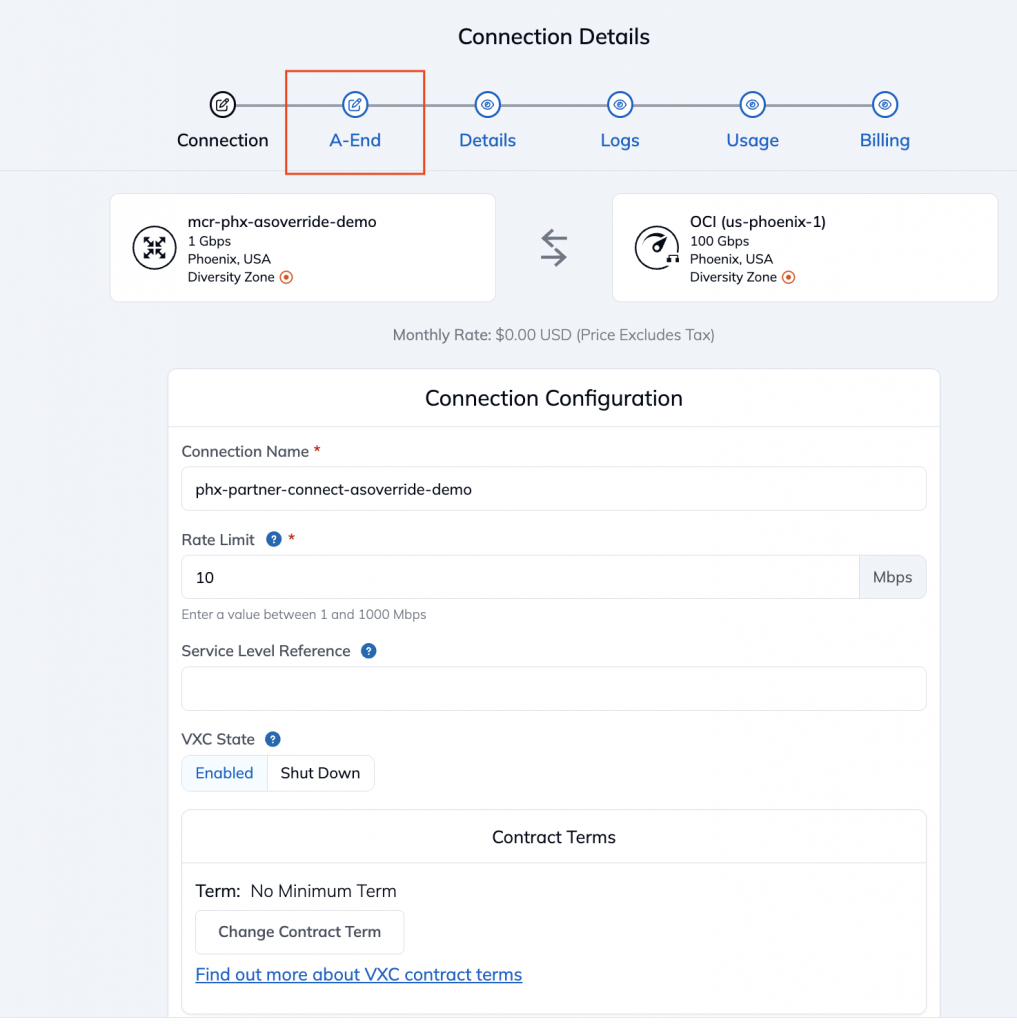This screenshot has width=1017, height=1024.
Task: Click the Details step eye icon
Action: click(x=487, y=104)
